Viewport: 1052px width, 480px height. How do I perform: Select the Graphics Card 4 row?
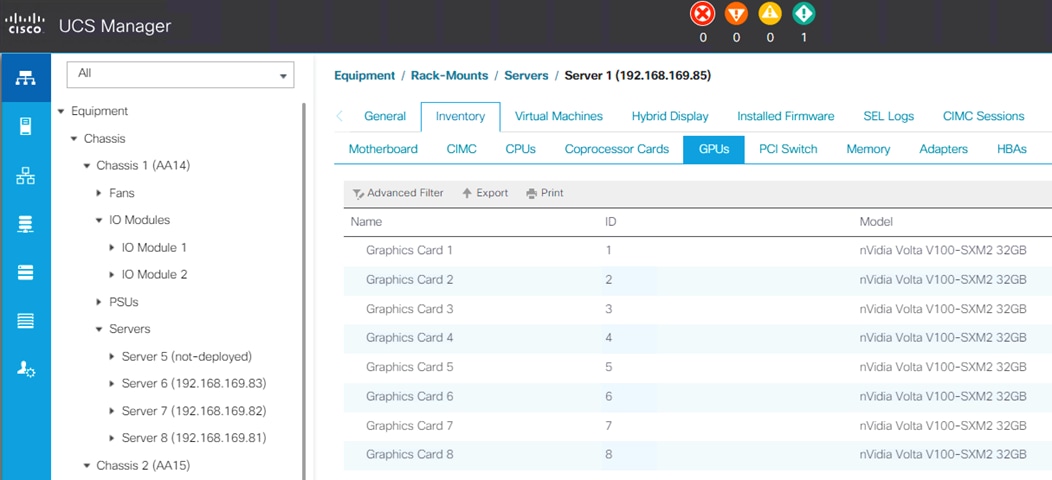pyautogui.click(x=698, y=338)
